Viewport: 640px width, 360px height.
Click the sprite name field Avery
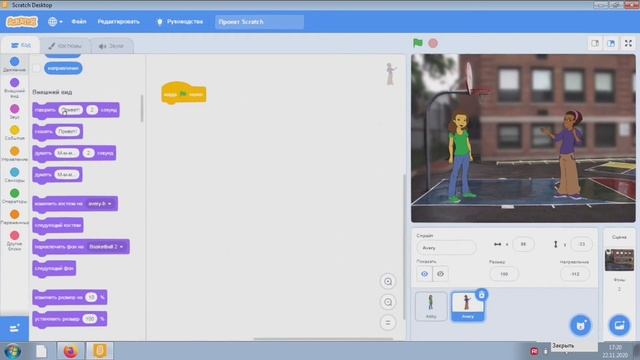coord(446,248)
